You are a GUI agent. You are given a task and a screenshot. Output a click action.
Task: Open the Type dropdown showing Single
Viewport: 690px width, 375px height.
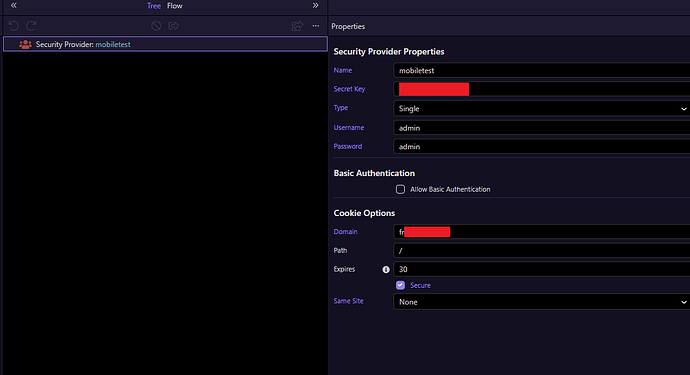(x=542, y=108)
